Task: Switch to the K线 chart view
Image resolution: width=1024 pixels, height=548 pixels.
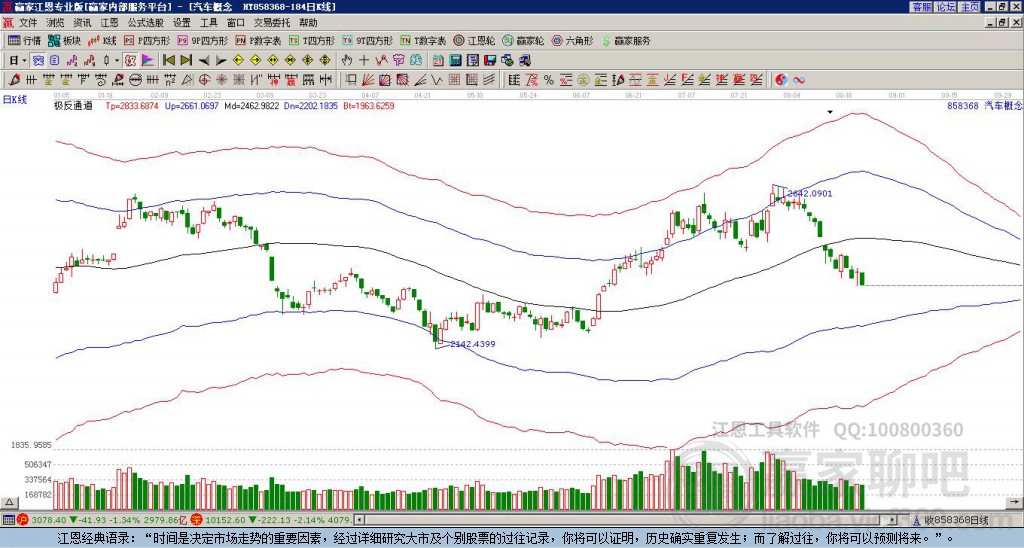Action: tap(102, 40)
